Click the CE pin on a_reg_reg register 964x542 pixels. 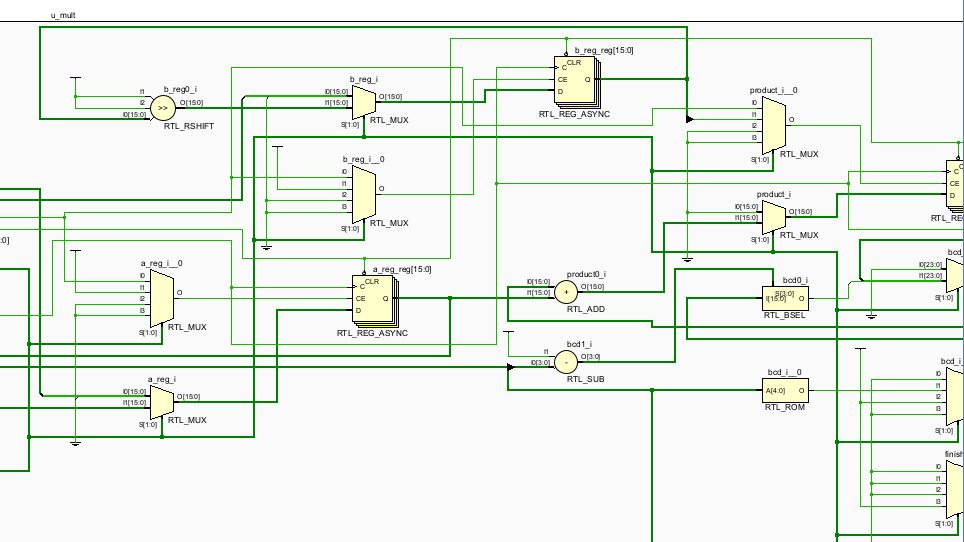point(360,299)
